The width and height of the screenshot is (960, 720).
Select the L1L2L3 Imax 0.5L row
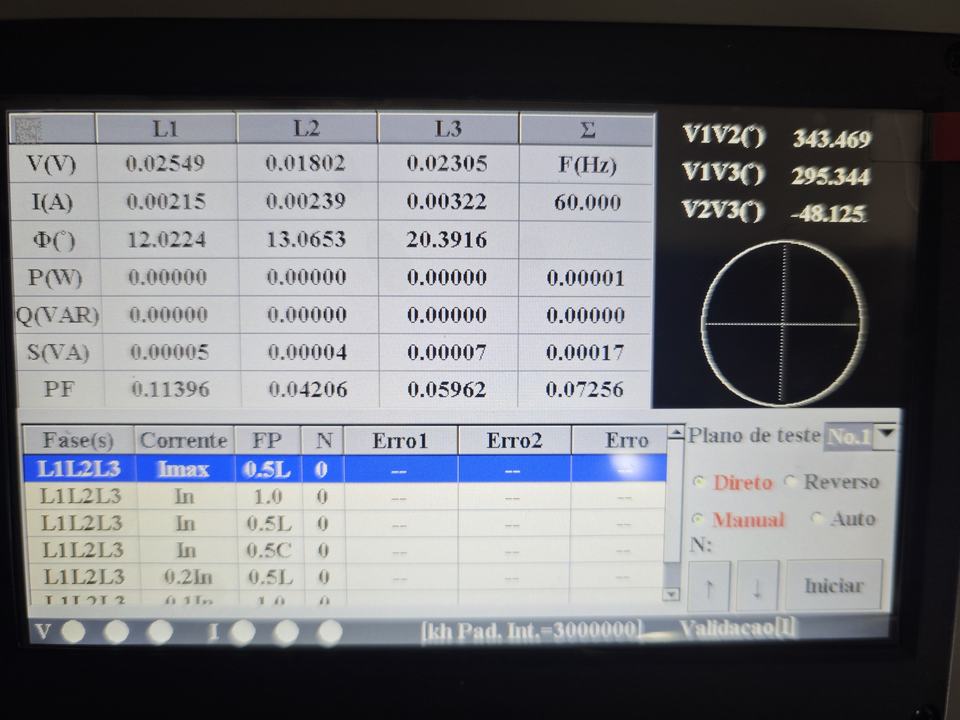point(345,469)
